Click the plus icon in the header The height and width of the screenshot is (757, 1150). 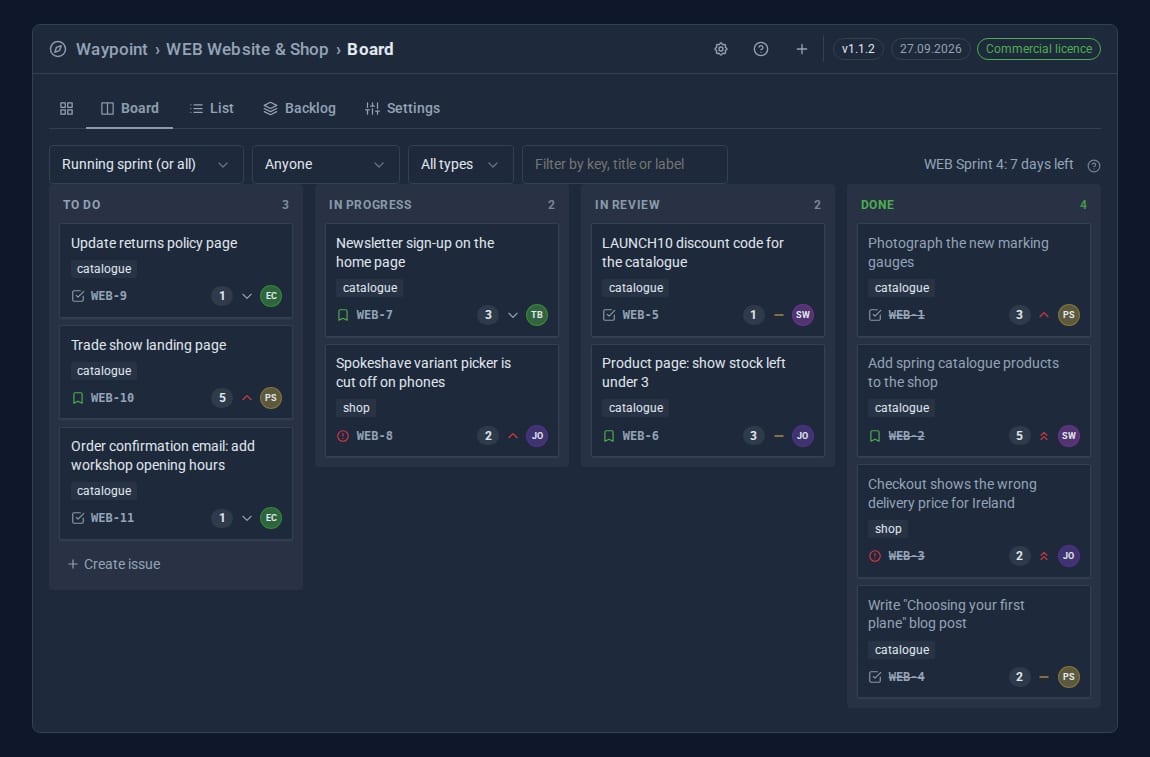(802, 49)
